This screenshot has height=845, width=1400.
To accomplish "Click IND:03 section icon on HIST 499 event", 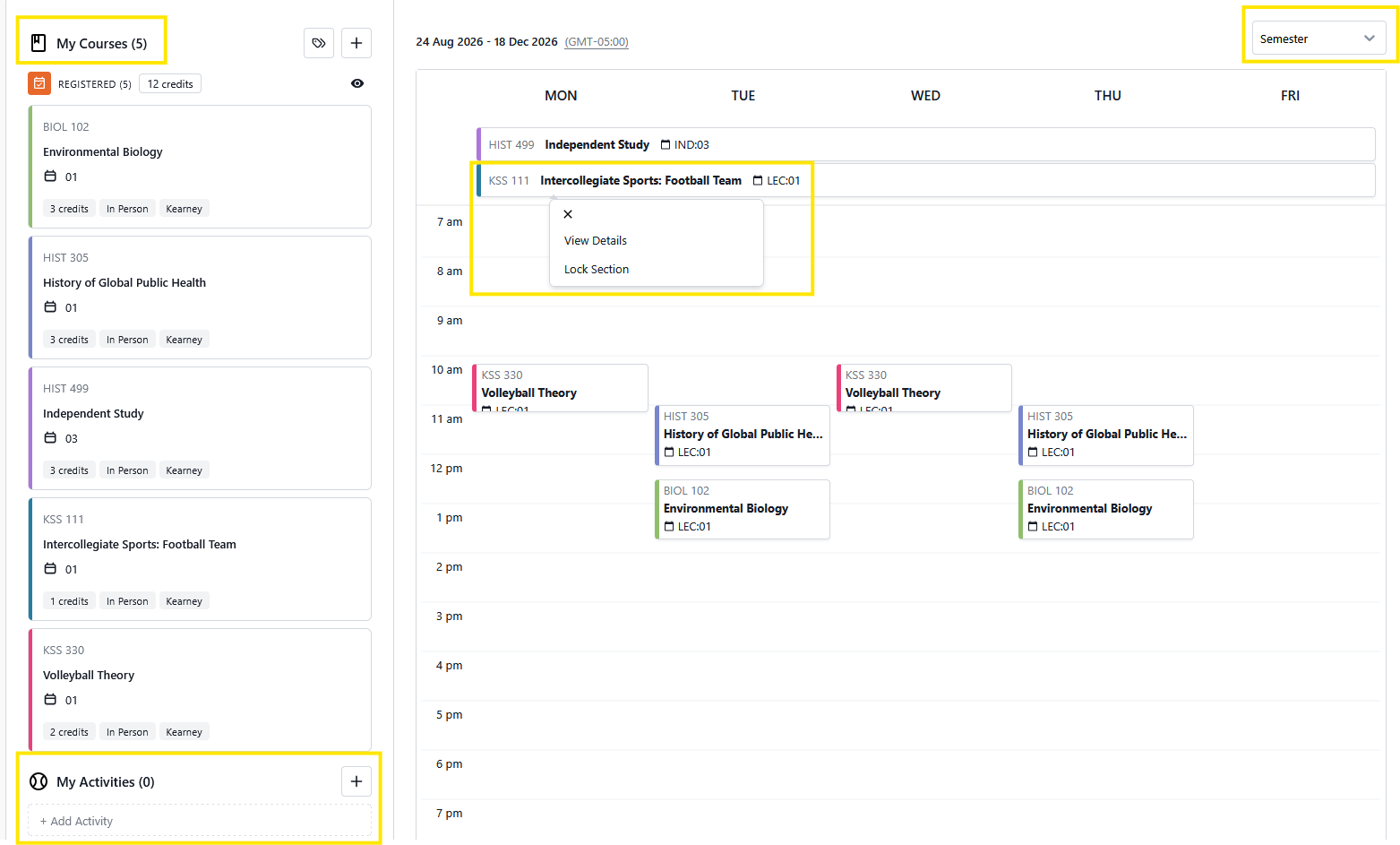I will click(x=666, y=144).
